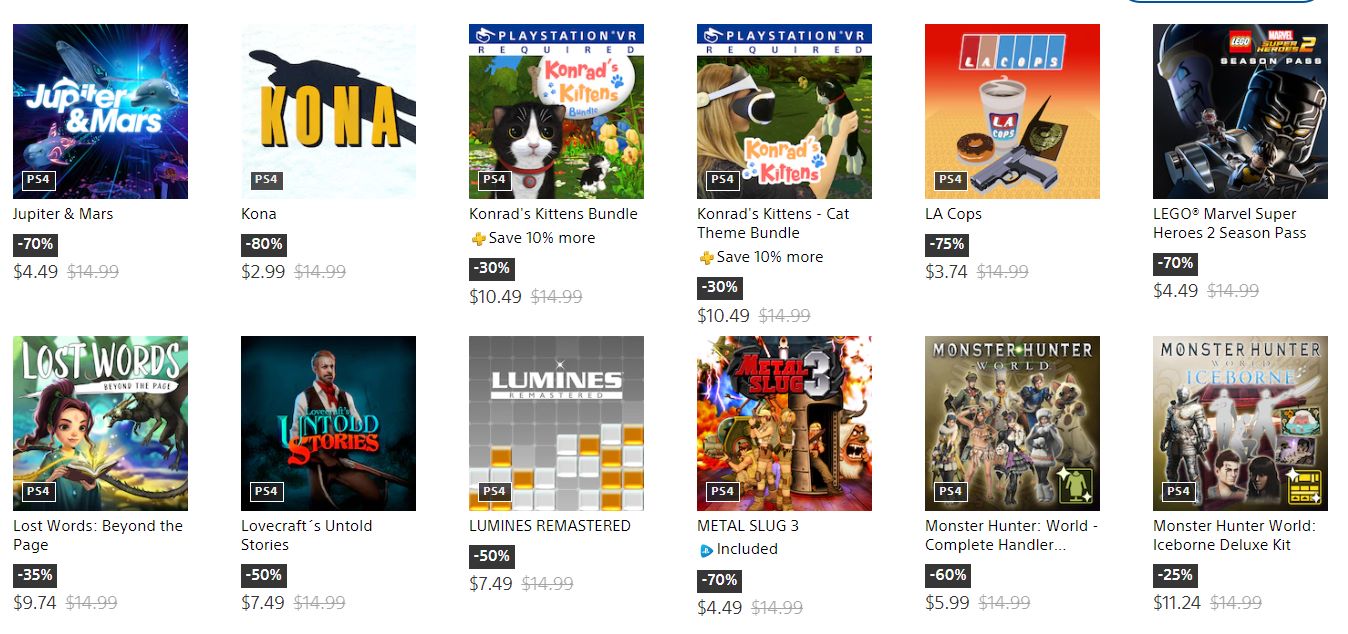Open the Jupiter & Mars cover thumbnail
The width and height of the screenshot is (1348, 634).
pyautogui.click(x=100, y=111)
